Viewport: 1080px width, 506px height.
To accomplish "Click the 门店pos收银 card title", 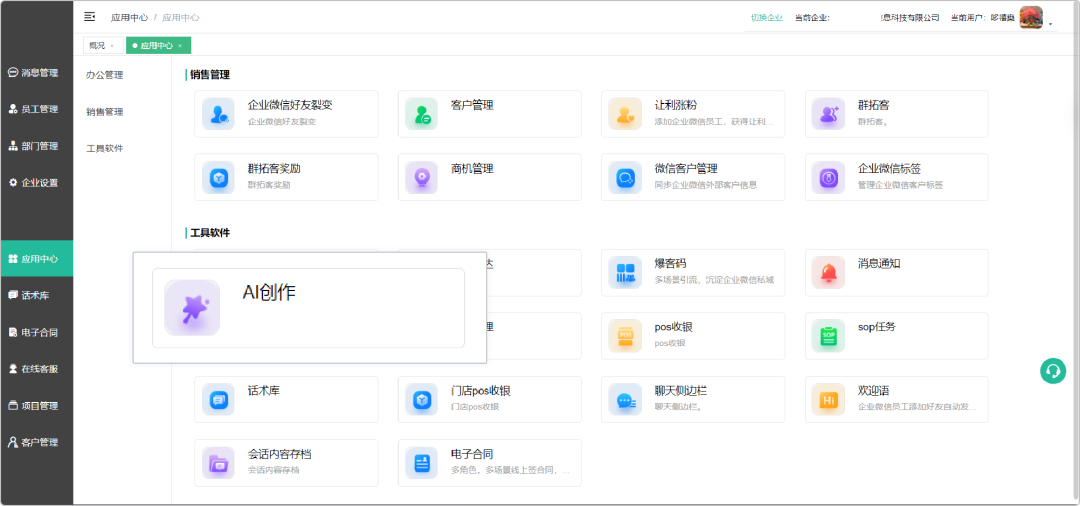I will tap(481, 391).
